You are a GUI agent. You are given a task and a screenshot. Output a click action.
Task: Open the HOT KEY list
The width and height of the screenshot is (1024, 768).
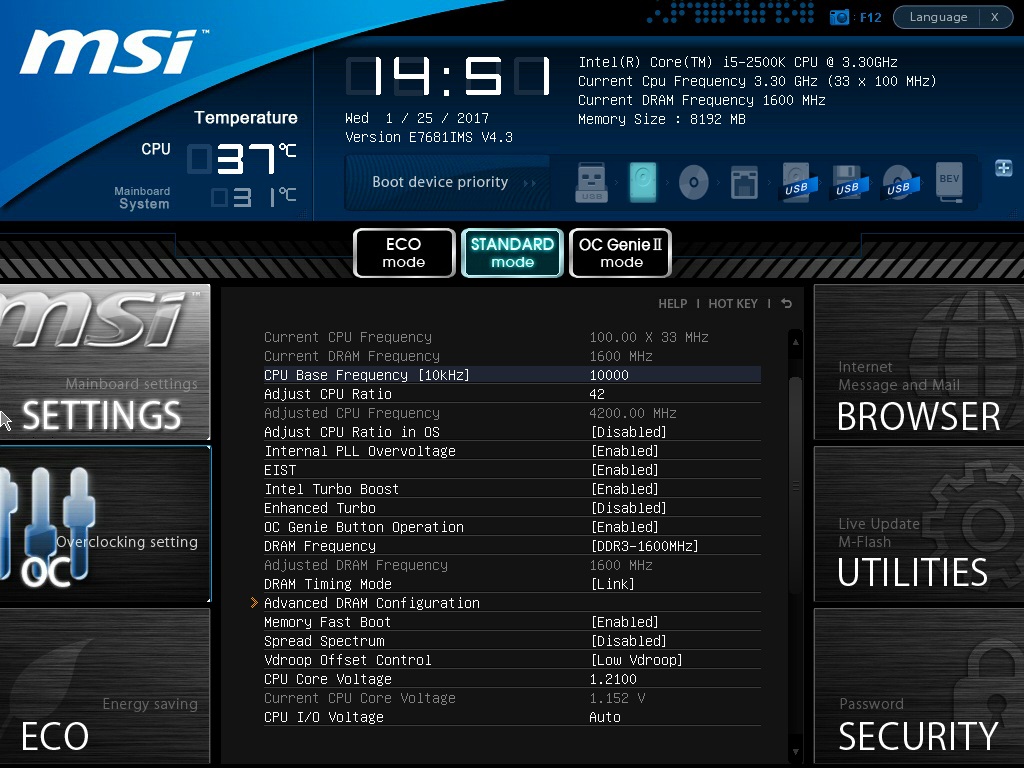(733, 304)
